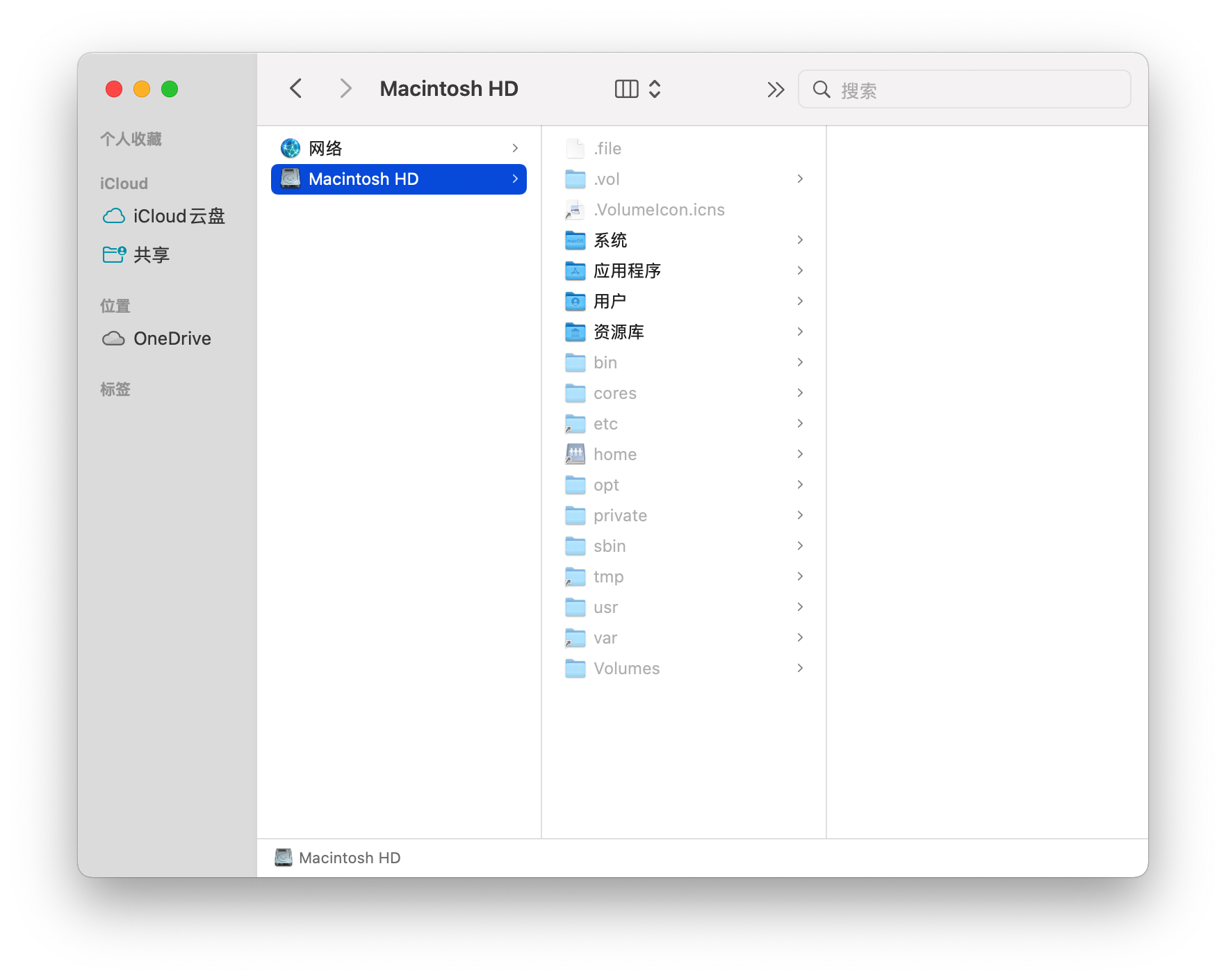Click the iCloud section header
This screenshot has height=980, width=1226.
(x=124, y=183)
